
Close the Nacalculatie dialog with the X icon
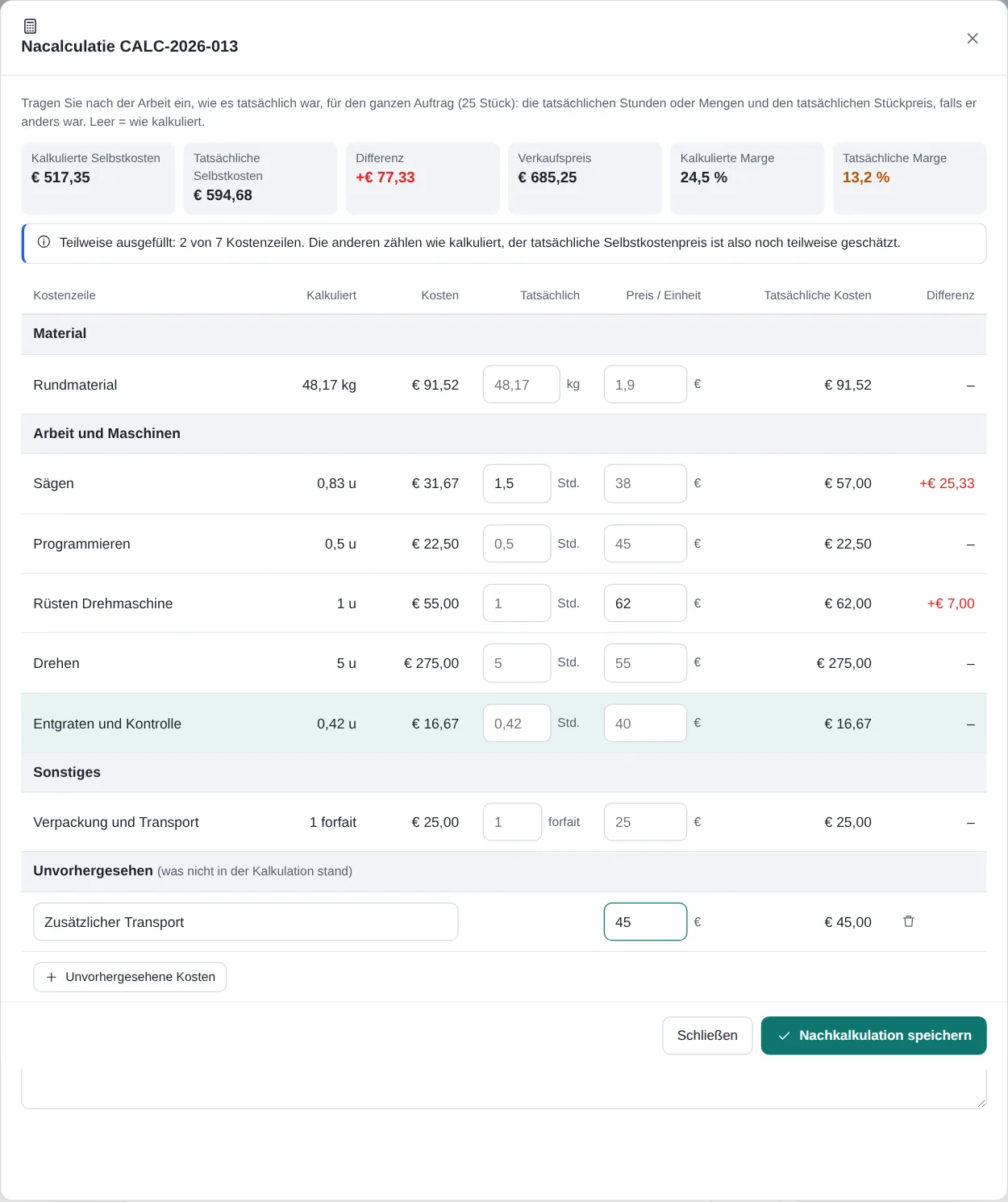[973, 39]
